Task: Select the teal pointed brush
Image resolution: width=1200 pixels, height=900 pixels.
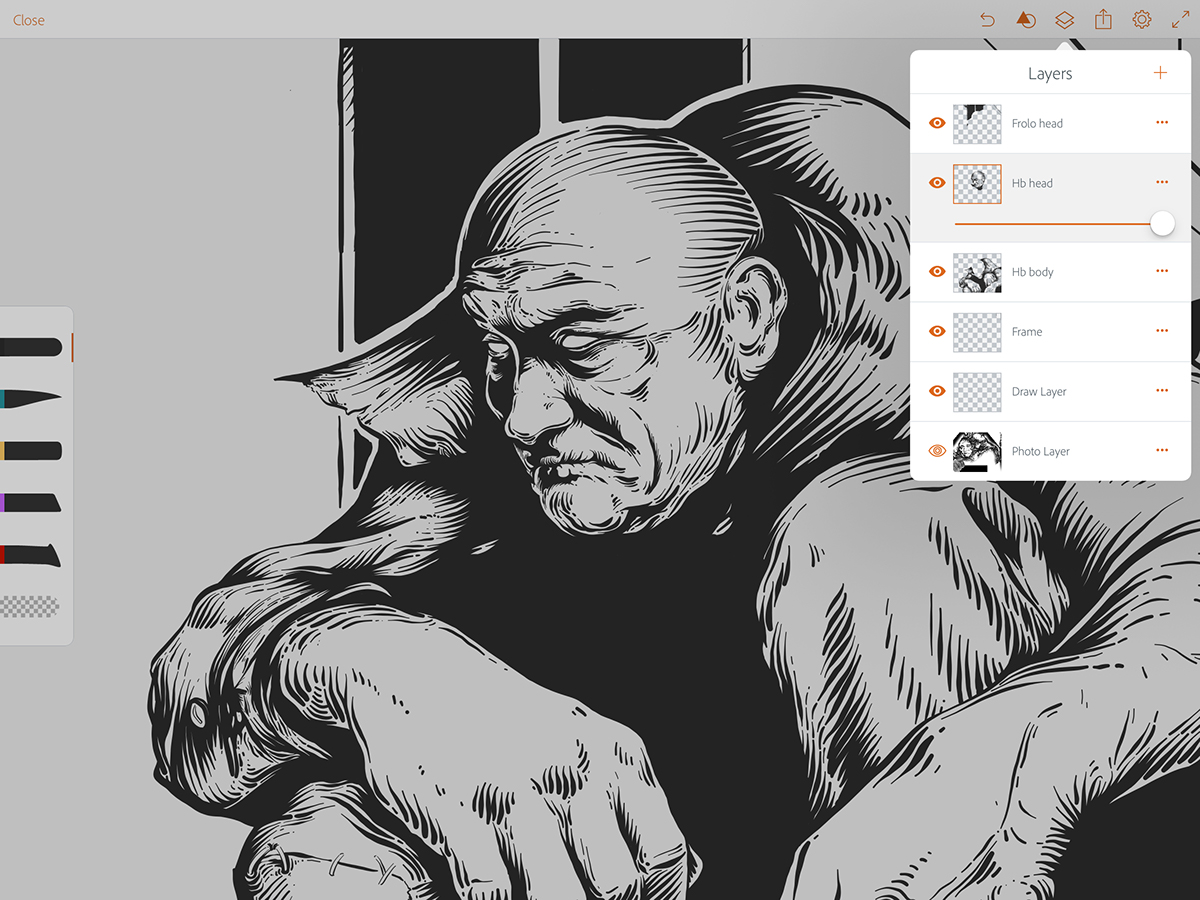Action: 31,398
